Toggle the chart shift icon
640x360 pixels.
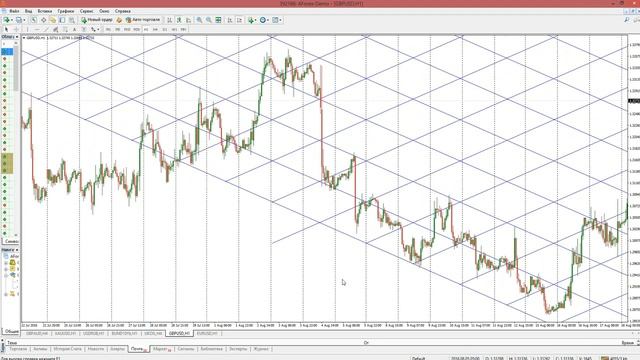pyautogui.click(x=239, y=20)
